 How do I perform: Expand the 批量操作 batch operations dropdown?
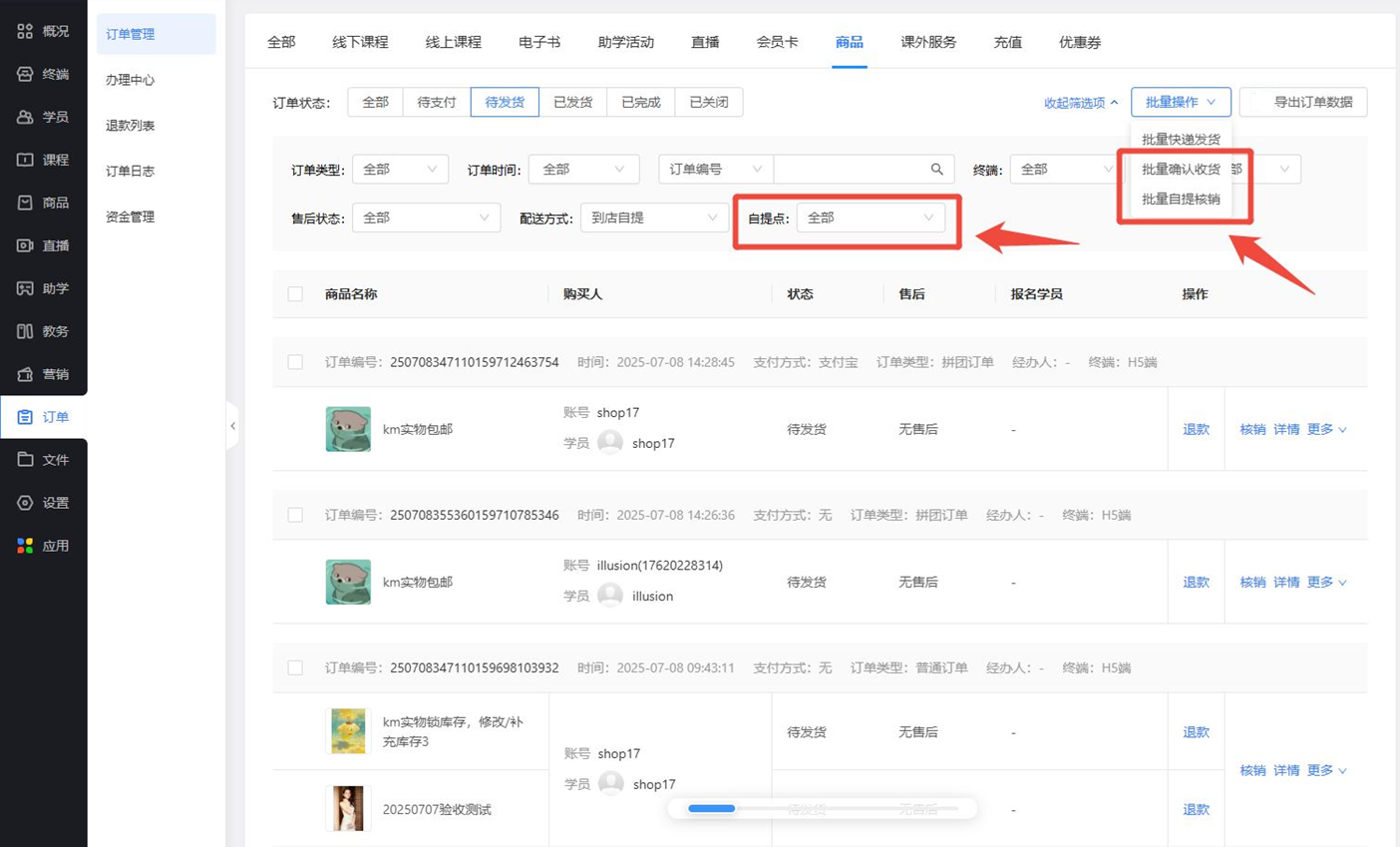tap(1180, 102)
